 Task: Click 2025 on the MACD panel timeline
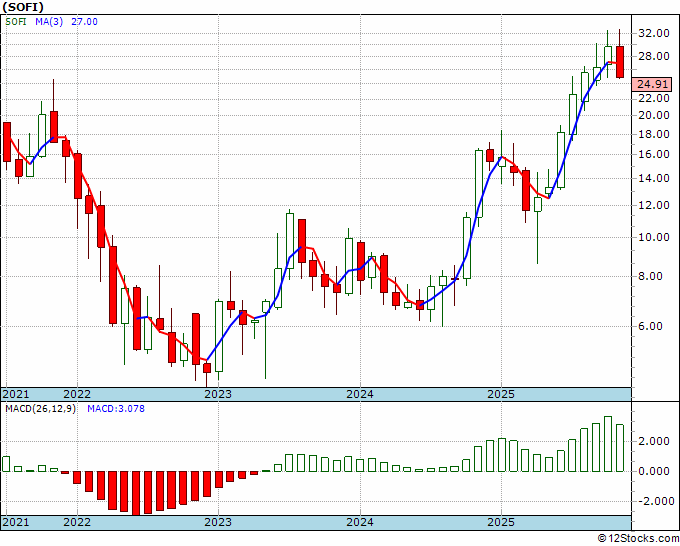click(501, 522)
